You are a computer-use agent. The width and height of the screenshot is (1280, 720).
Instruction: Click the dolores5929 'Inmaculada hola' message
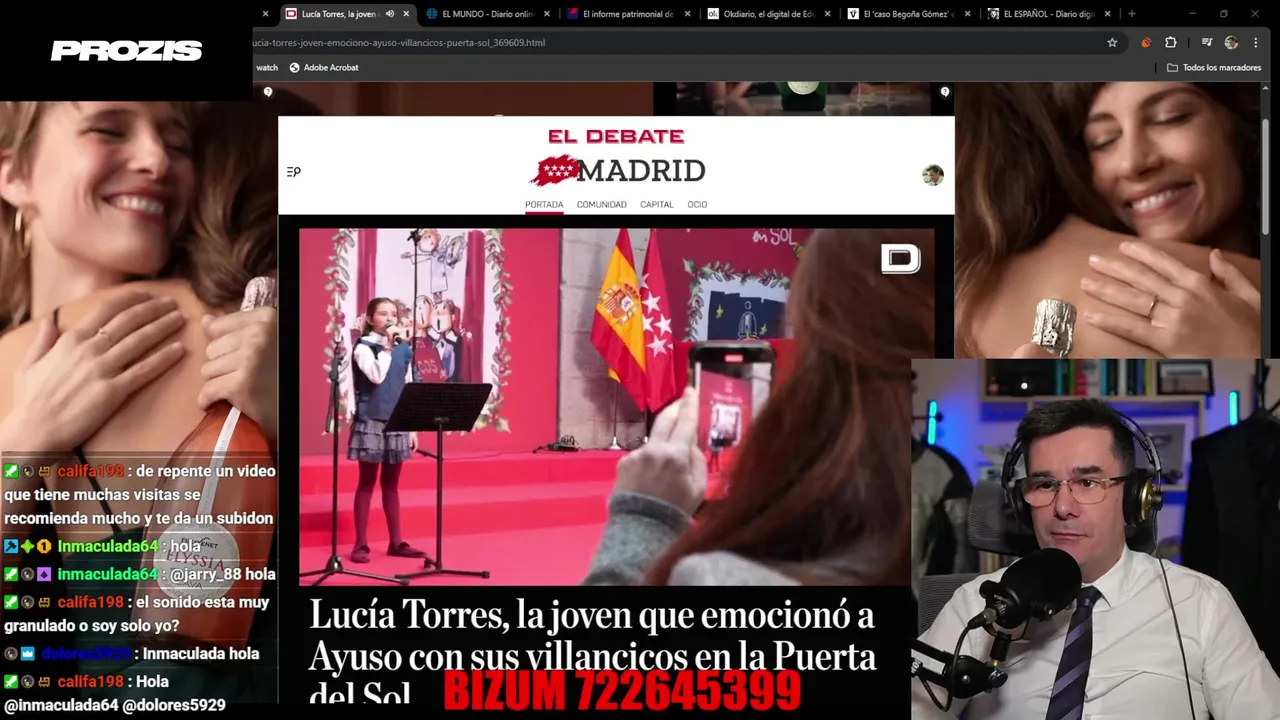coord(133,653)
